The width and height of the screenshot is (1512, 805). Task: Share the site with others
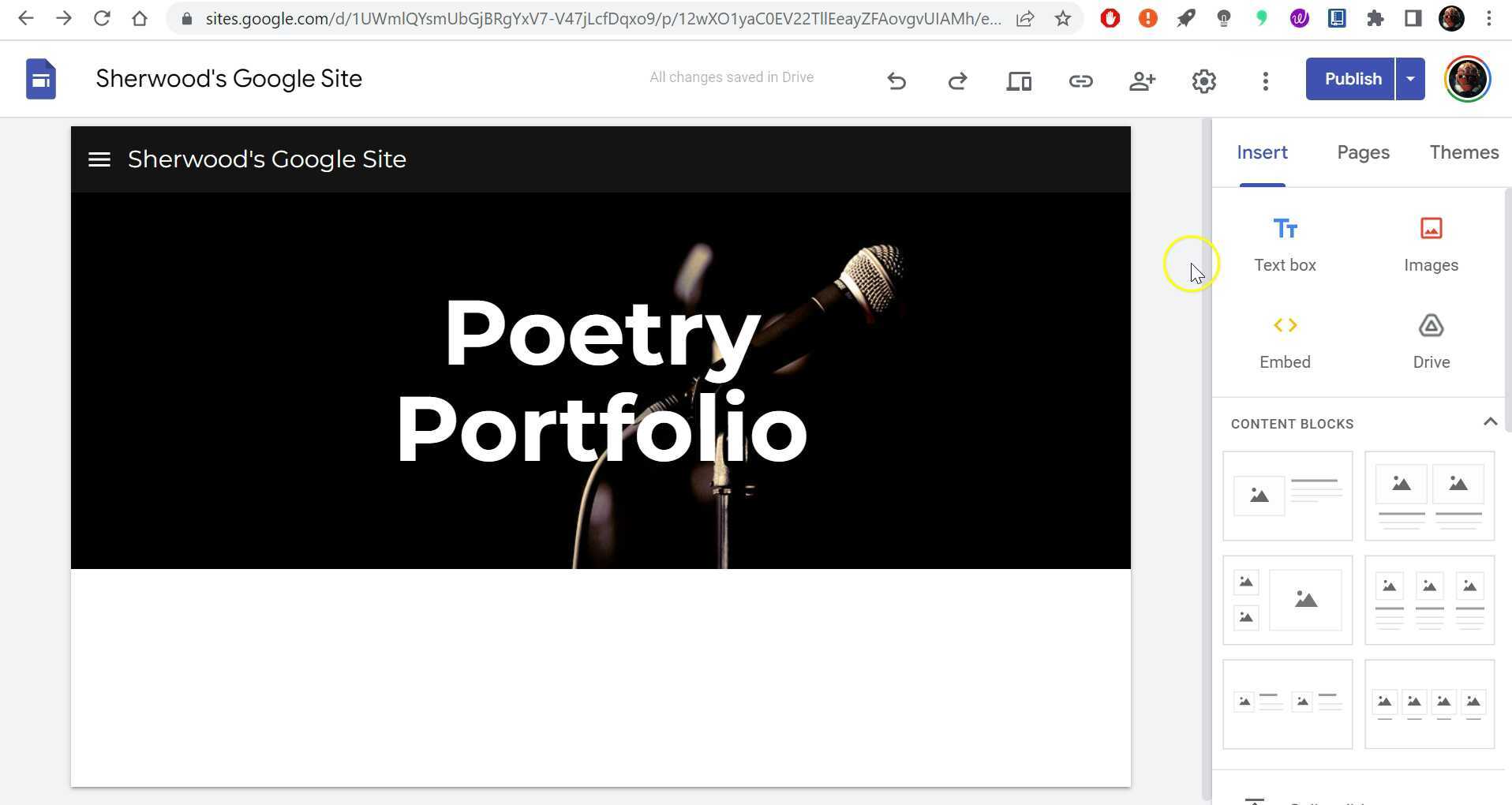point(1142,80)
